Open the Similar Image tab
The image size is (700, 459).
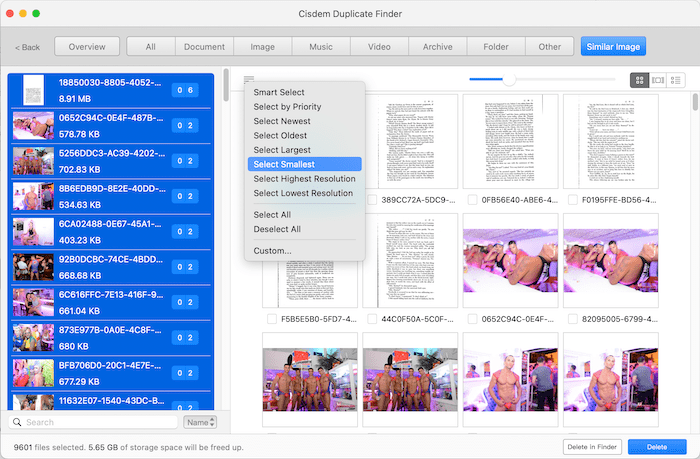pyautogui.click(x=613, y=46)
